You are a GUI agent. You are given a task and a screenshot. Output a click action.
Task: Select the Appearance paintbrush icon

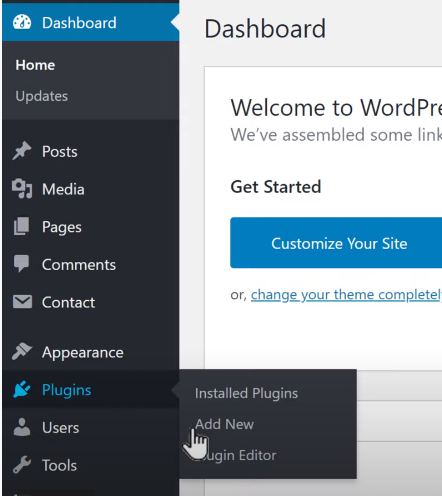22,352
